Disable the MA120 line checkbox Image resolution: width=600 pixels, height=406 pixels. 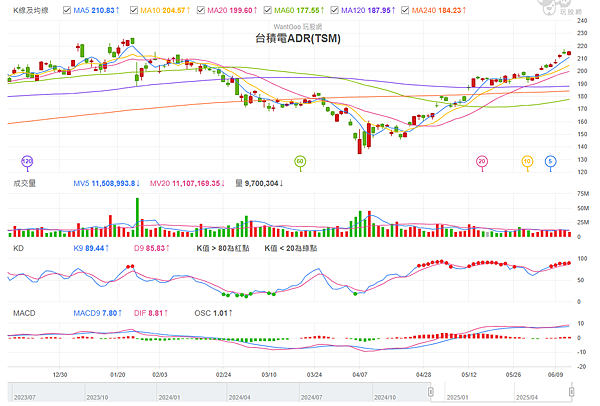tap(335, 10)
